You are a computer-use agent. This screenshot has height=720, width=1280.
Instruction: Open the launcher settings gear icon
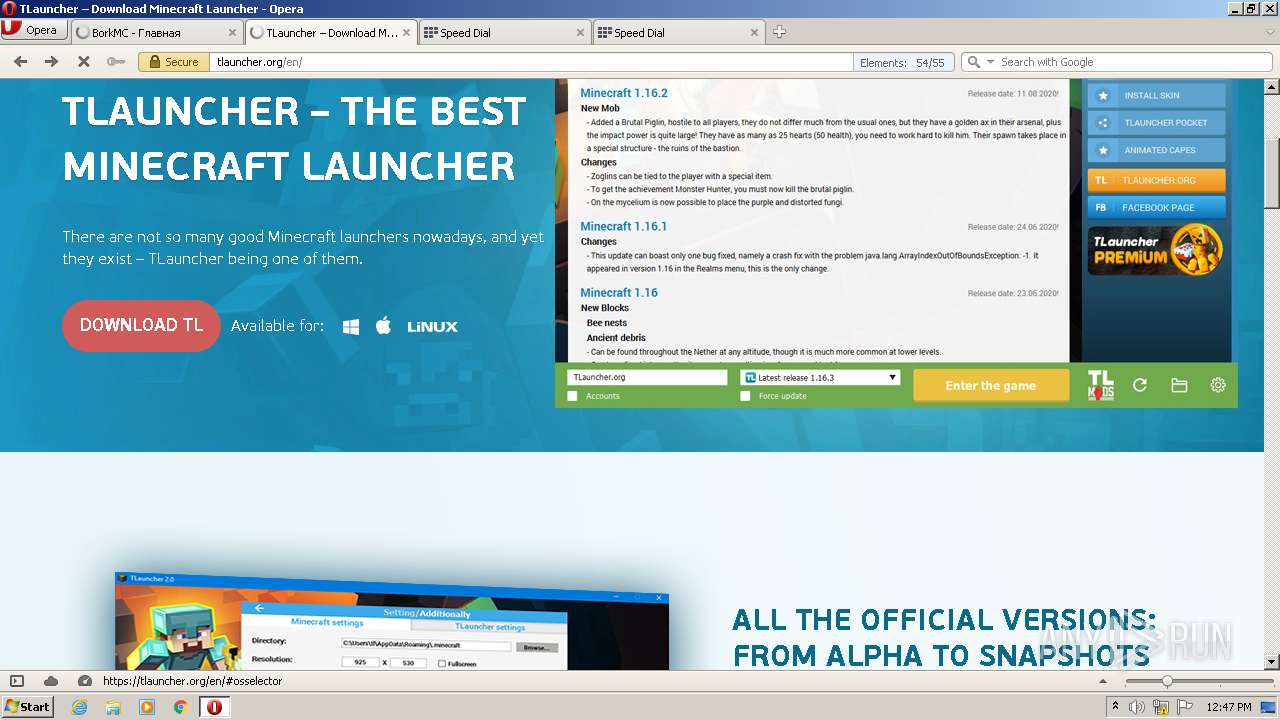pos(1218,385)
